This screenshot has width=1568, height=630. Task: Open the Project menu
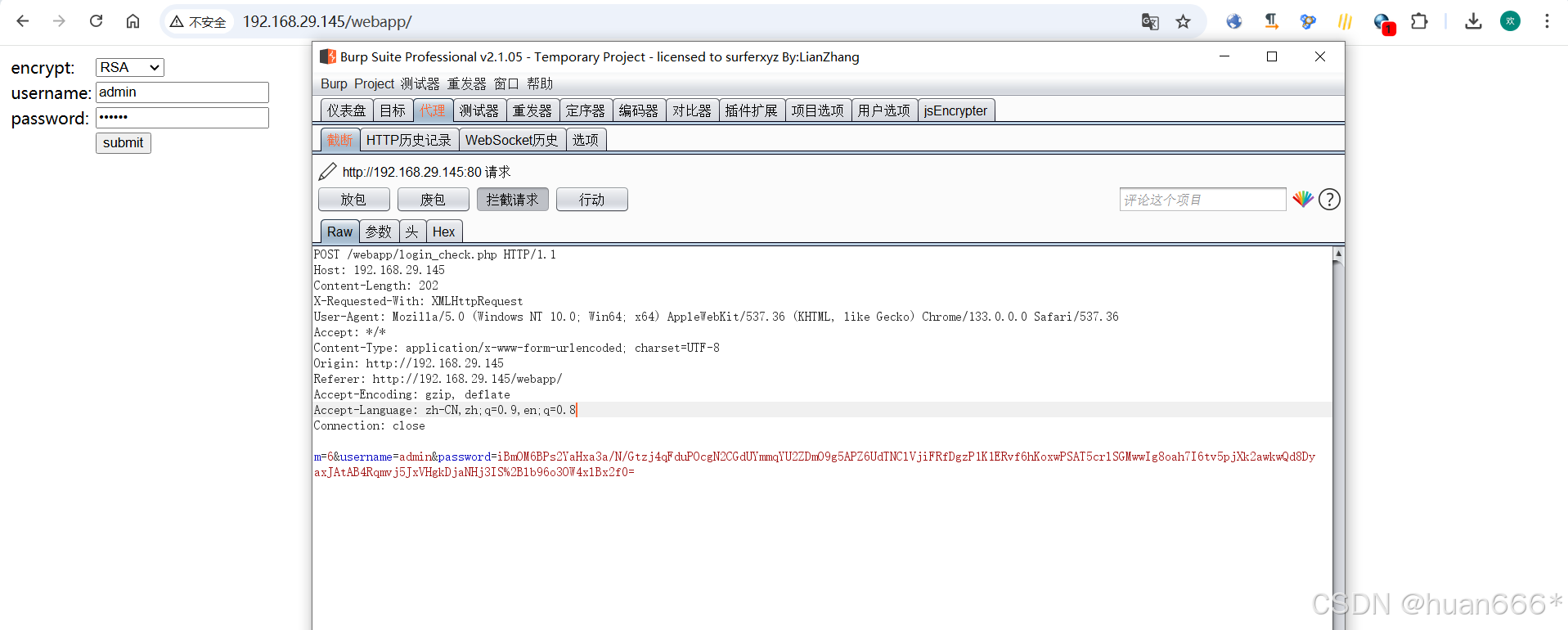(374, 83)
